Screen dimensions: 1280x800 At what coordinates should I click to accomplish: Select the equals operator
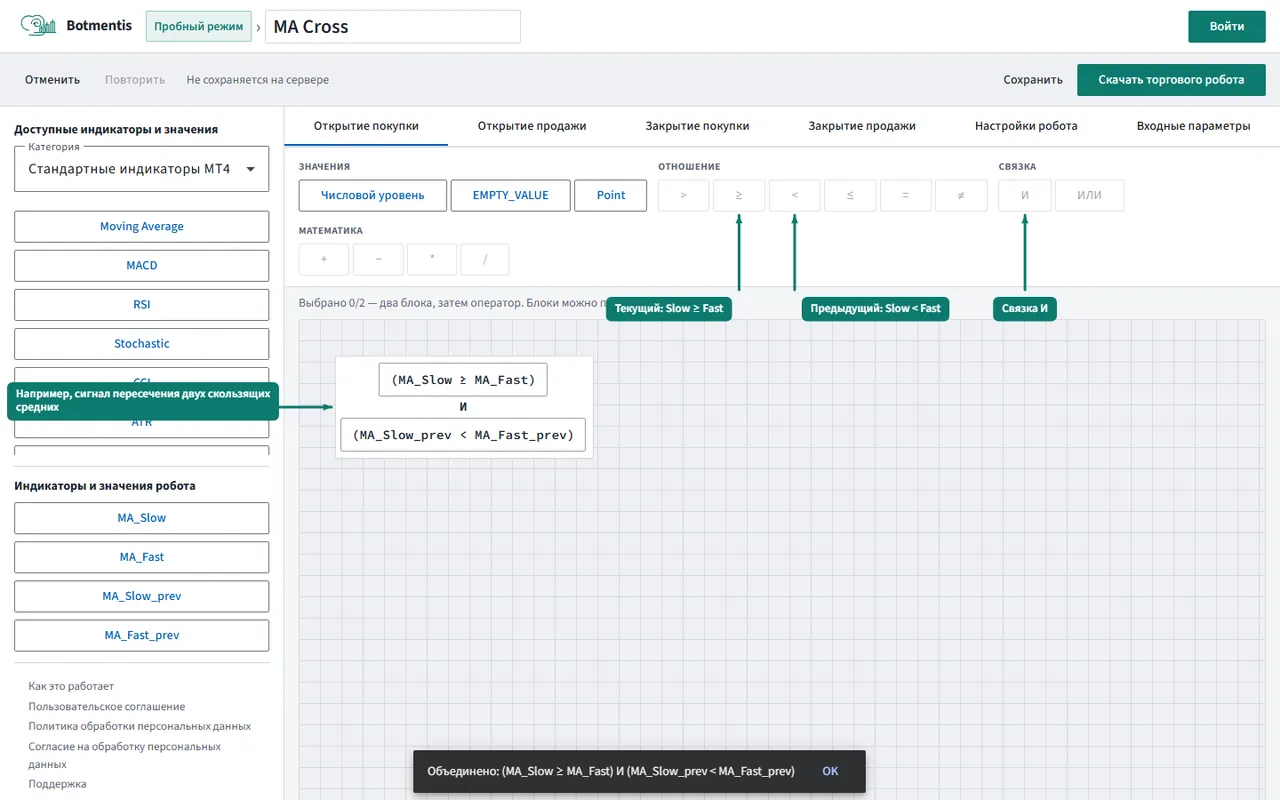pos(905,195)
